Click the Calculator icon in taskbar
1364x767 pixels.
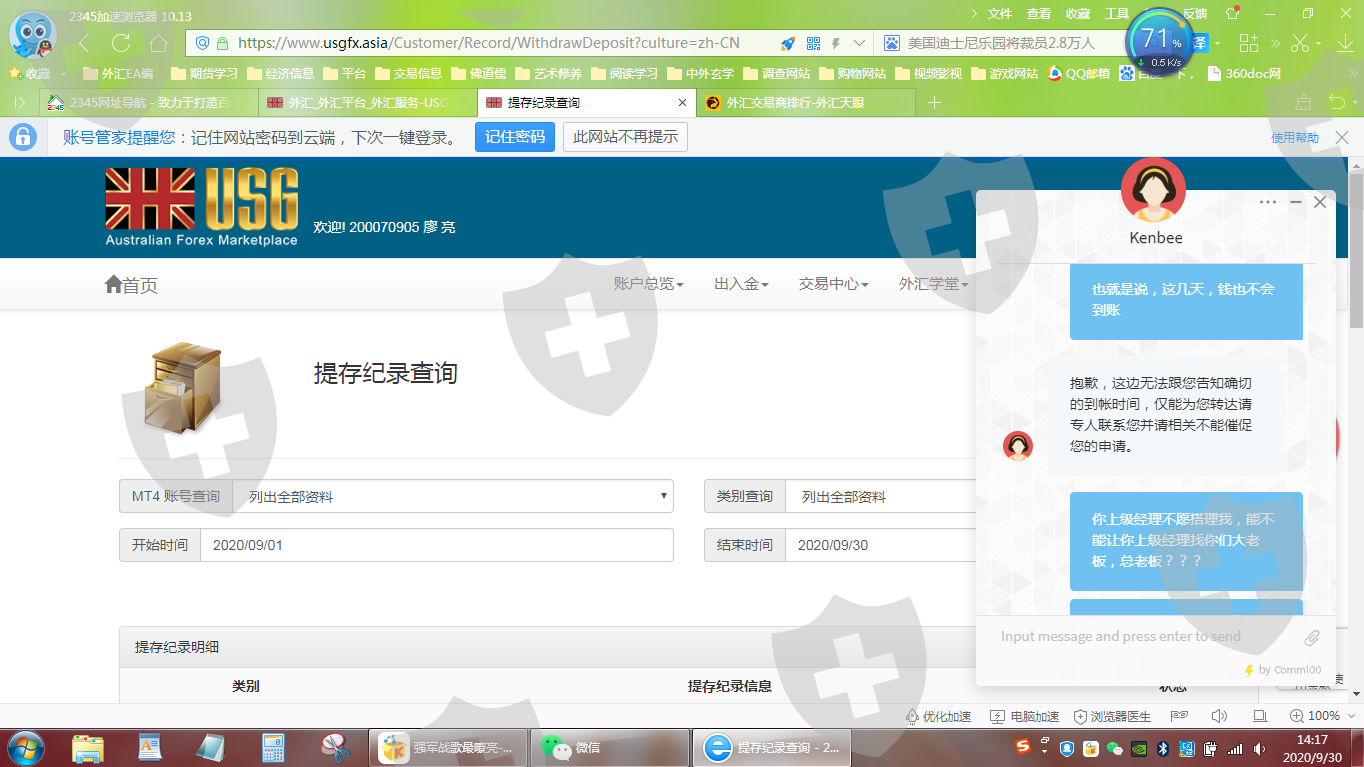click(273, 747)
